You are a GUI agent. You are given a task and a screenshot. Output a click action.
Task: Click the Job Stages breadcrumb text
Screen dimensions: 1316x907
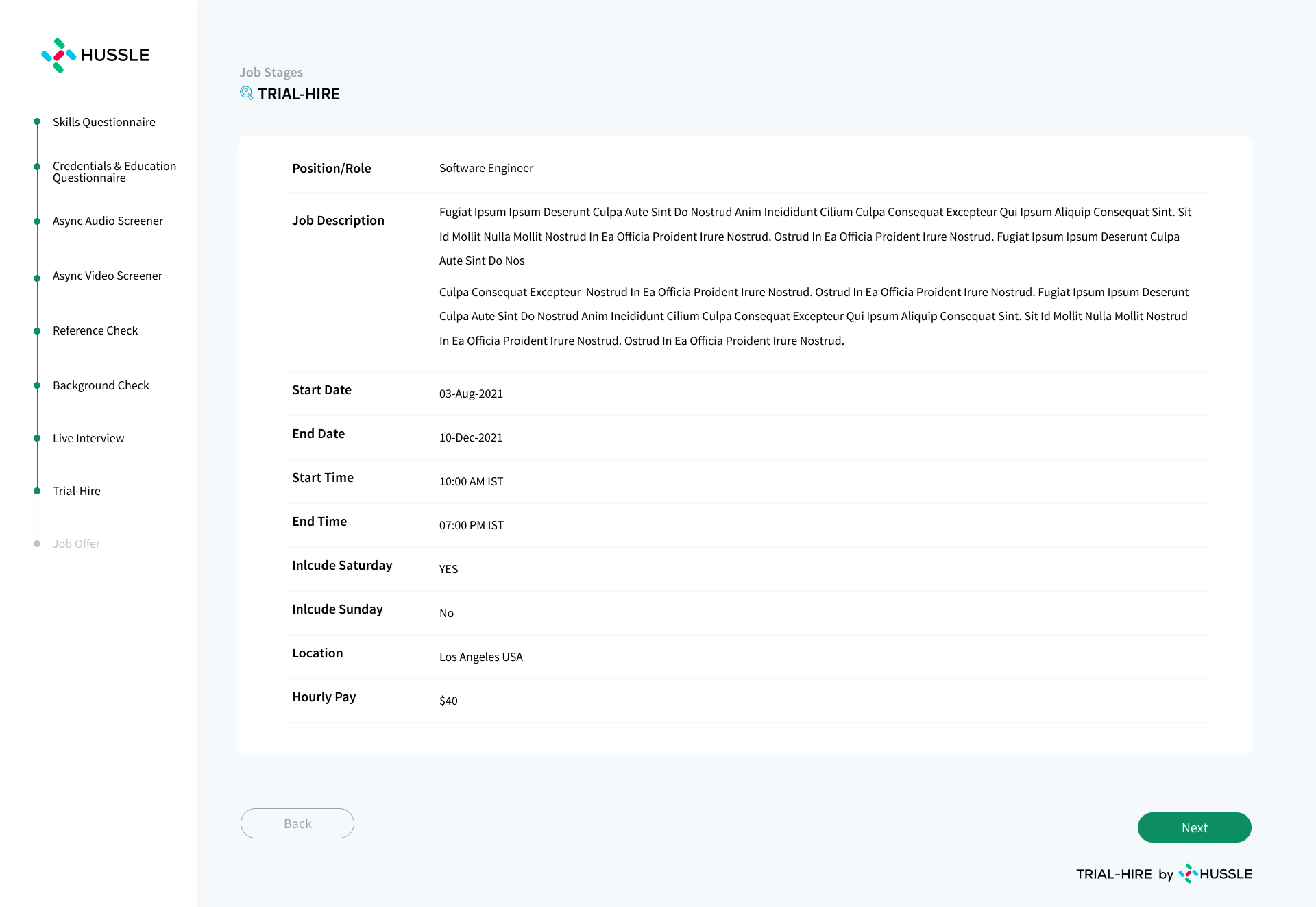(271, 72)
